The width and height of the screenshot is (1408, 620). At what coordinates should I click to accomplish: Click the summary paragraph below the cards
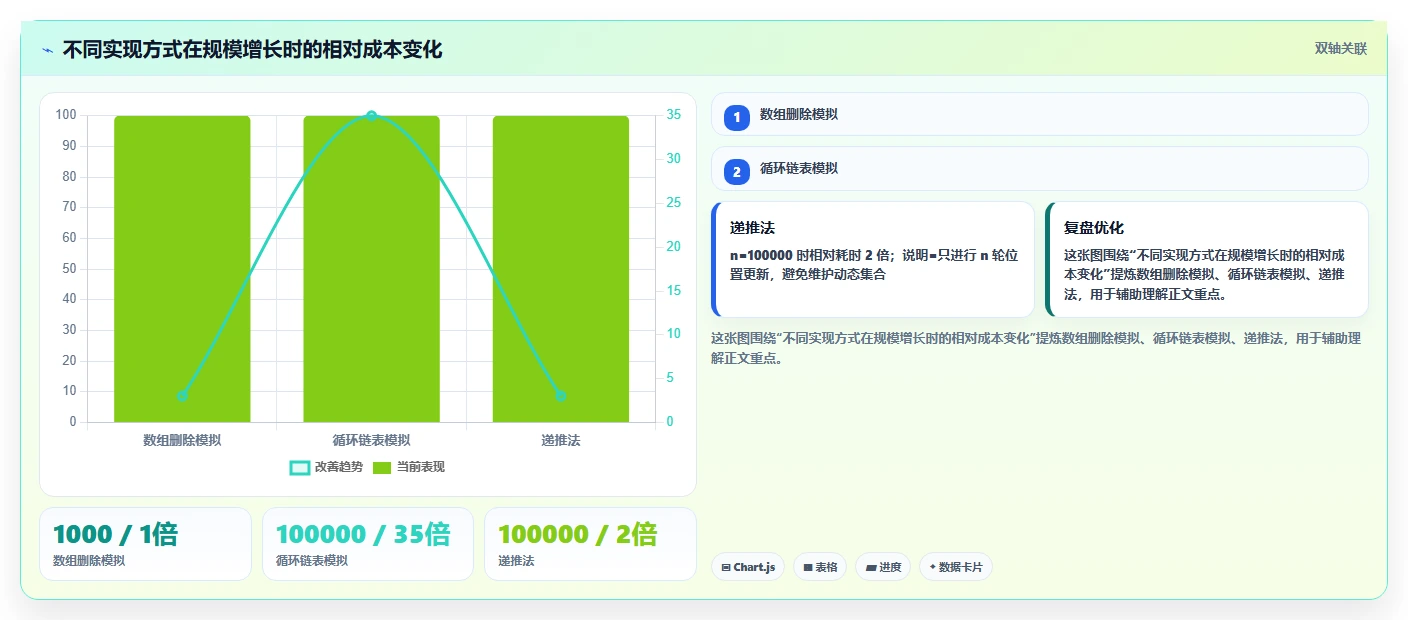1036,348
